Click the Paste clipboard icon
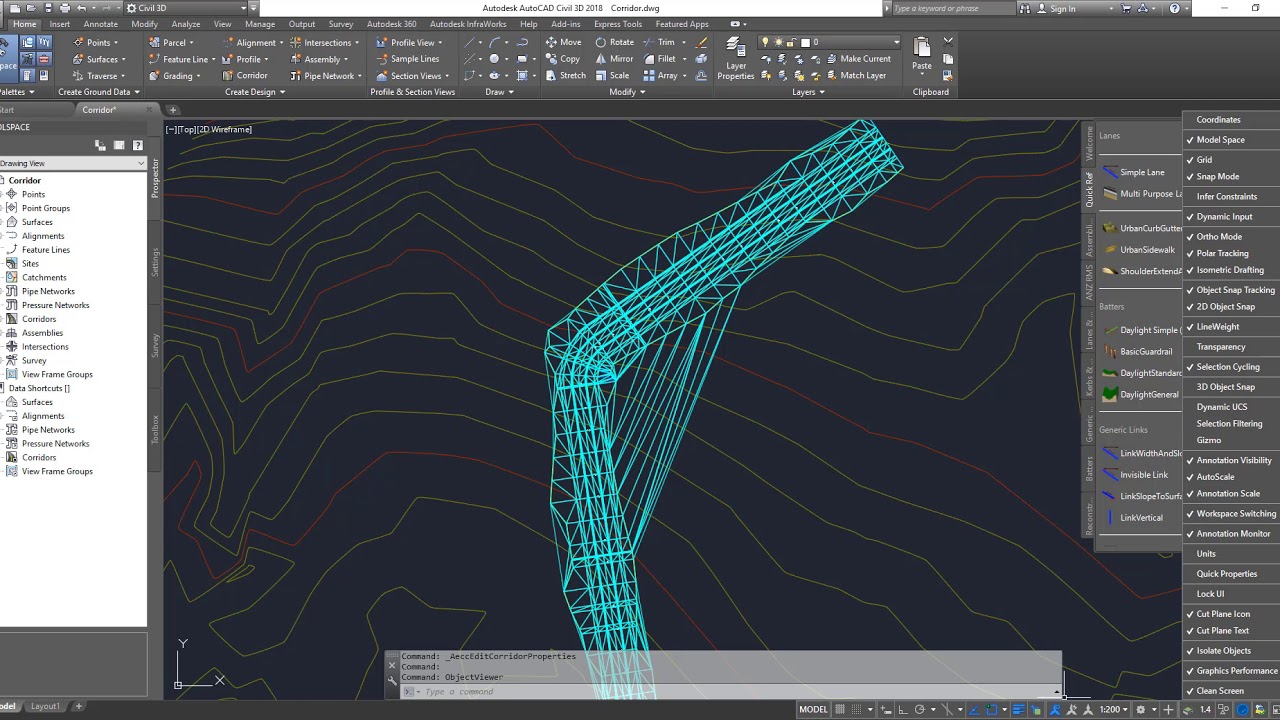The height and width of the screenshot is (720, 1280). coord(922,53)
